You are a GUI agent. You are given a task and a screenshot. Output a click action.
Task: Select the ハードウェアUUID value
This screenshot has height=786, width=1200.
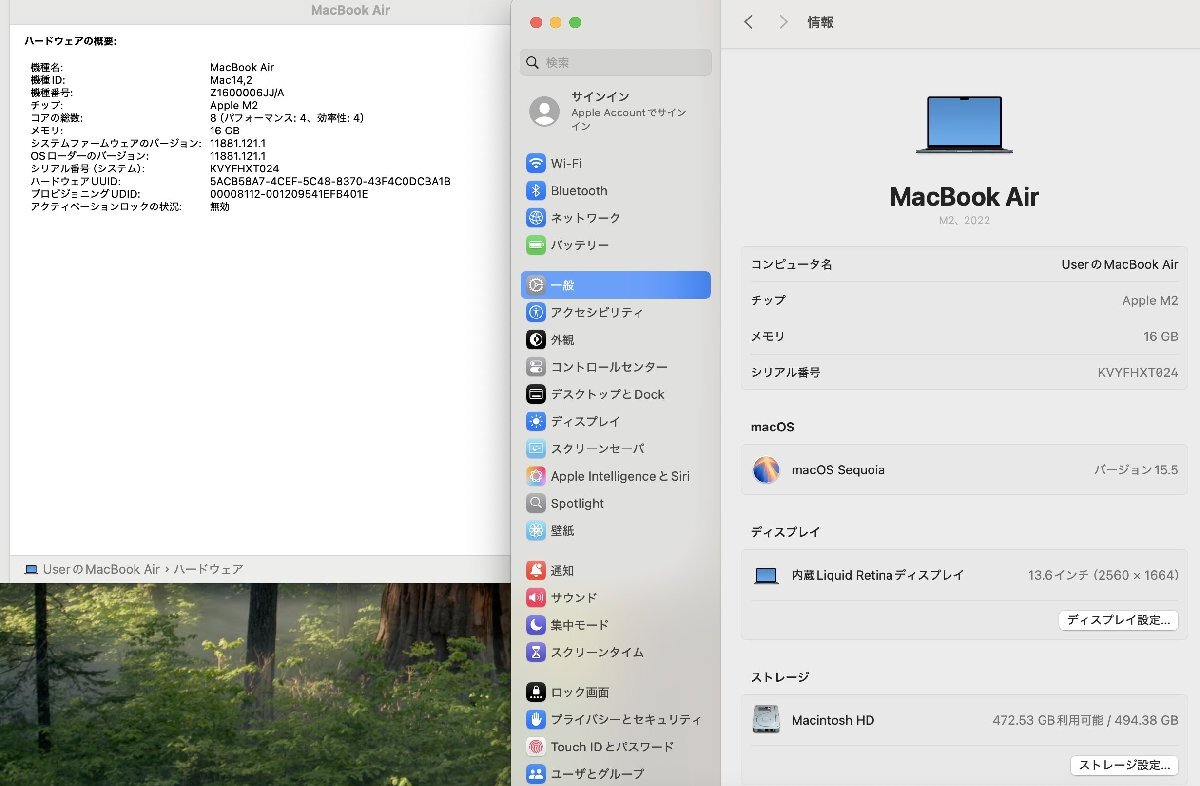330,181
